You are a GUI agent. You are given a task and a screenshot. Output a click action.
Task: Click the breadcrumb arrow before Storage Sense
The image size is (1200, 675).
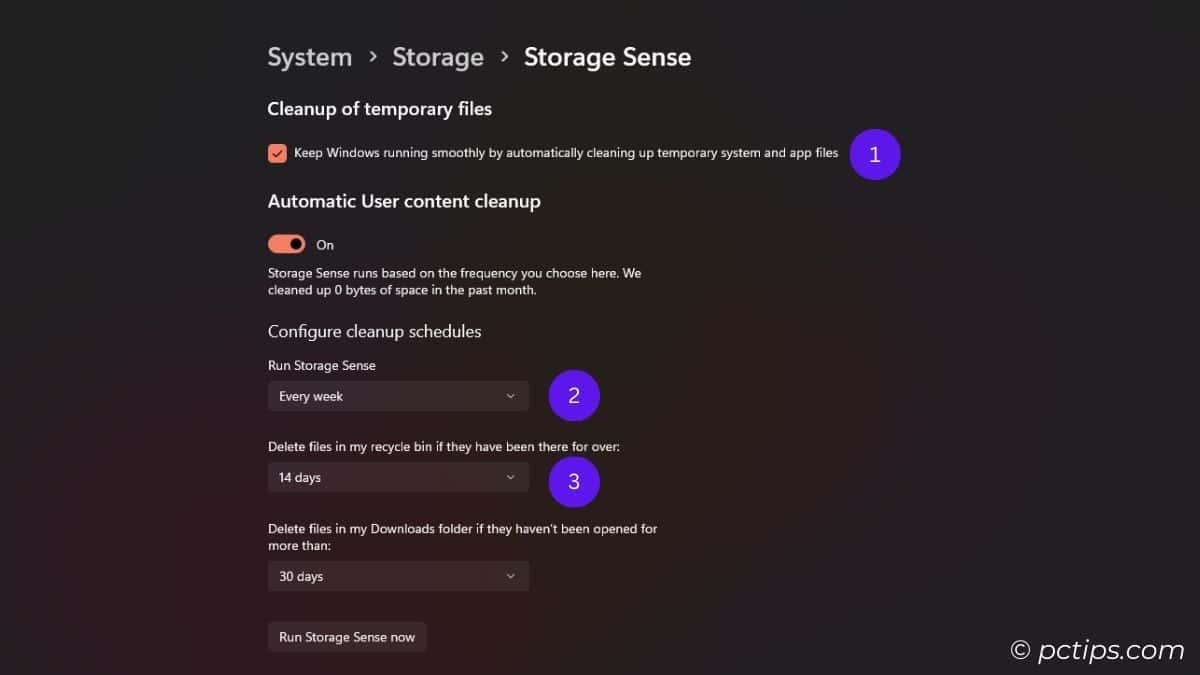[x=502, y=58]
